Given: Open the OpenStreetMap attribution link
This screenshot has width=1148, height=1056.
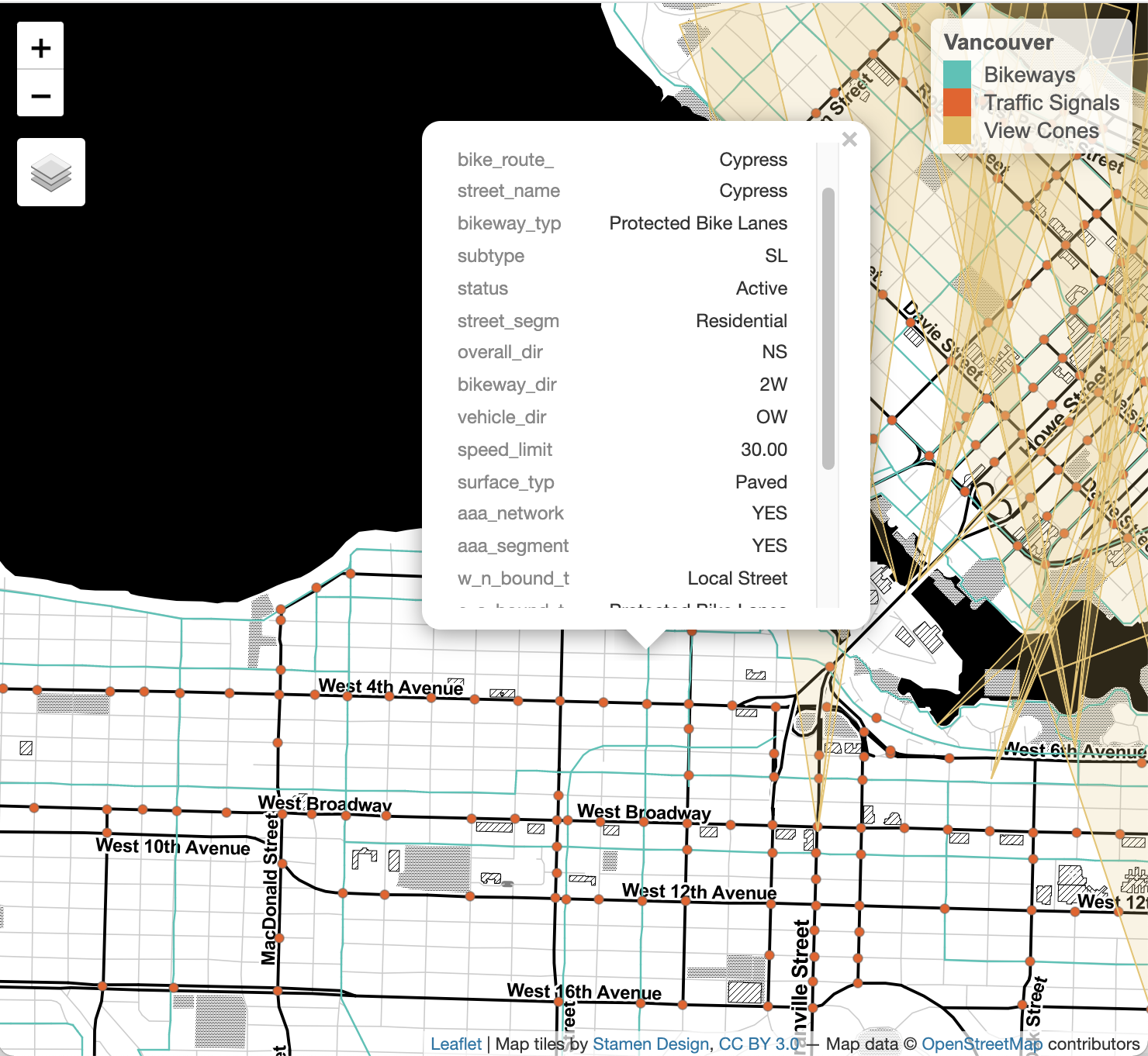Looking at the screenshot, I should 981,1044.
